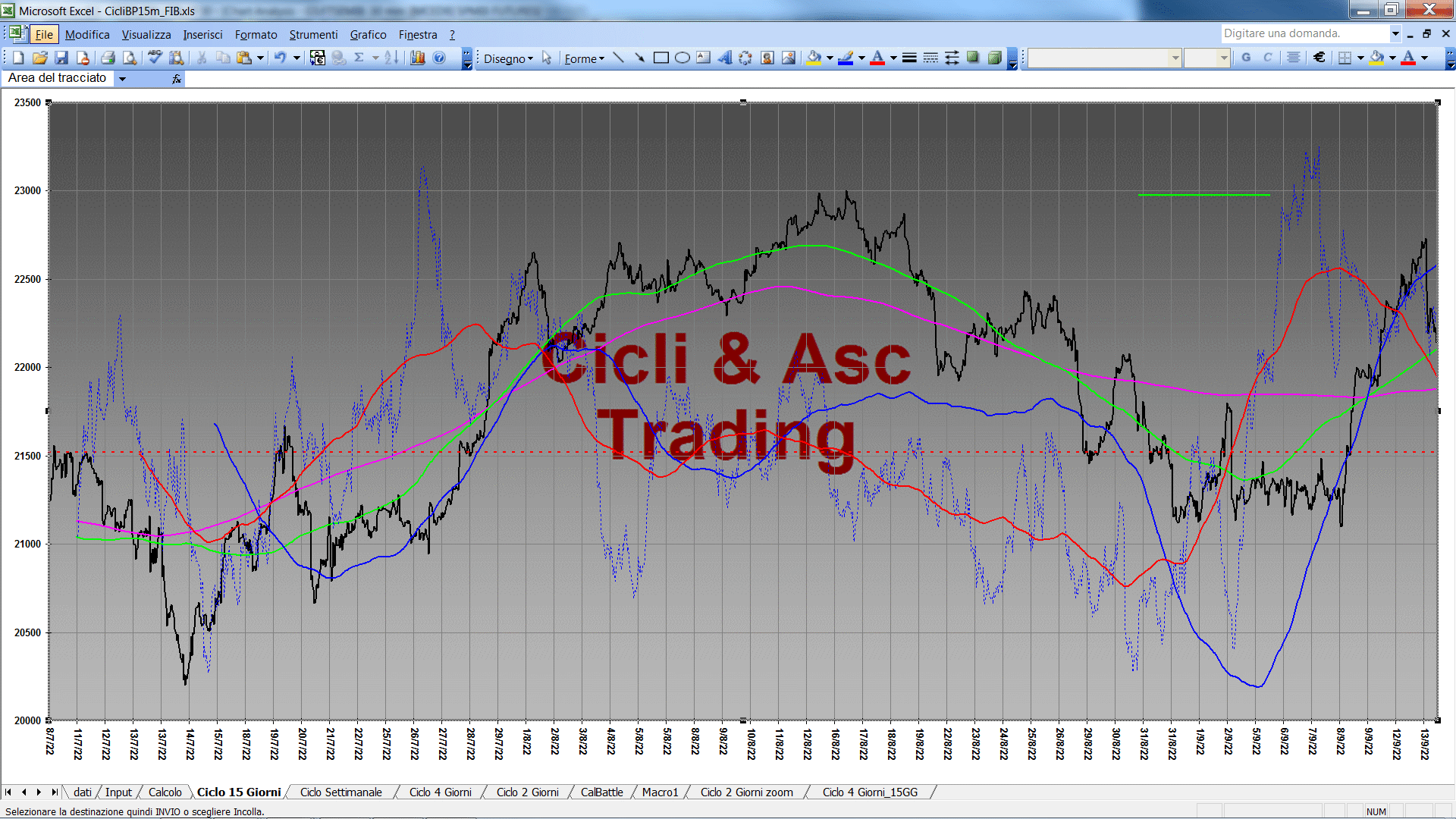Select the Arrow drawing tool

(639, 58)
